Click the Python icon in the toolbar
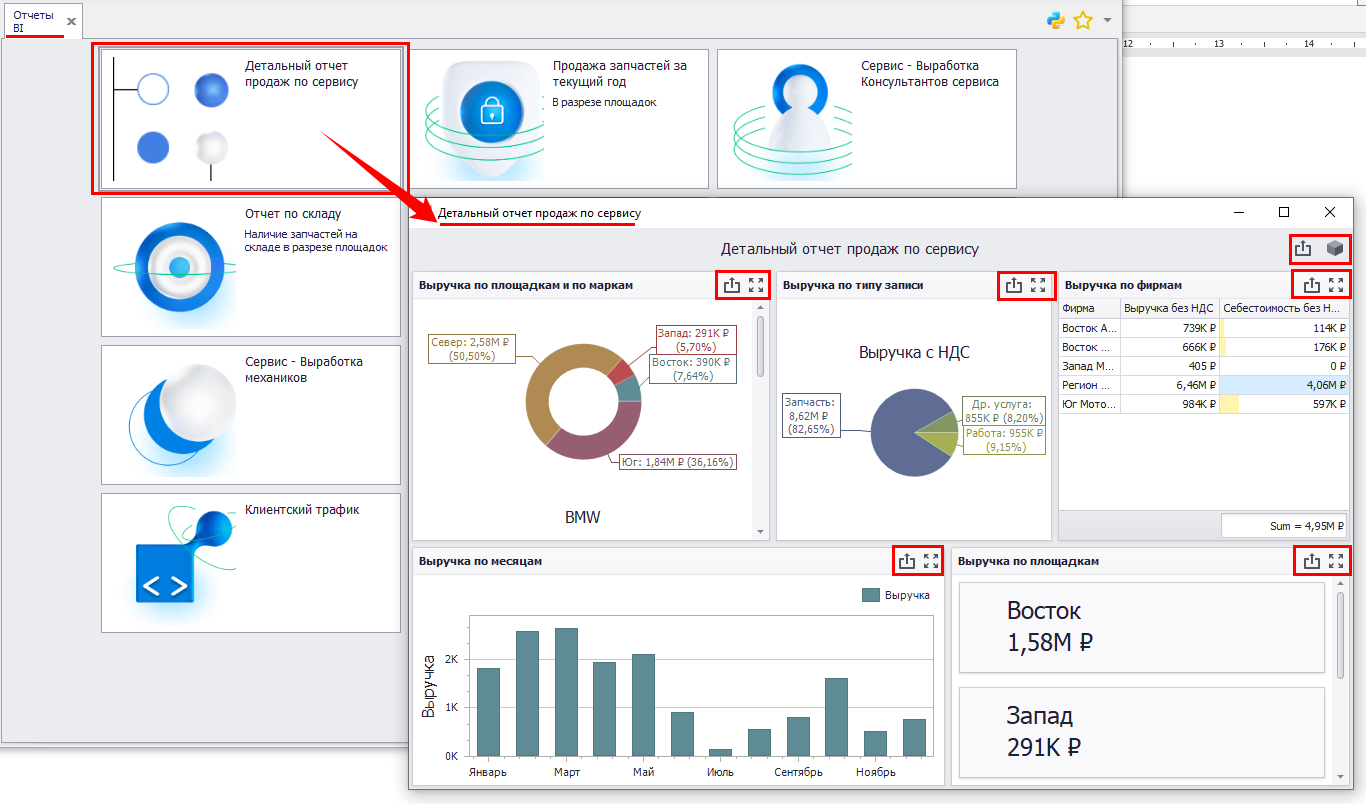The image size is (1366, 804). click(x=1055, y=20)
